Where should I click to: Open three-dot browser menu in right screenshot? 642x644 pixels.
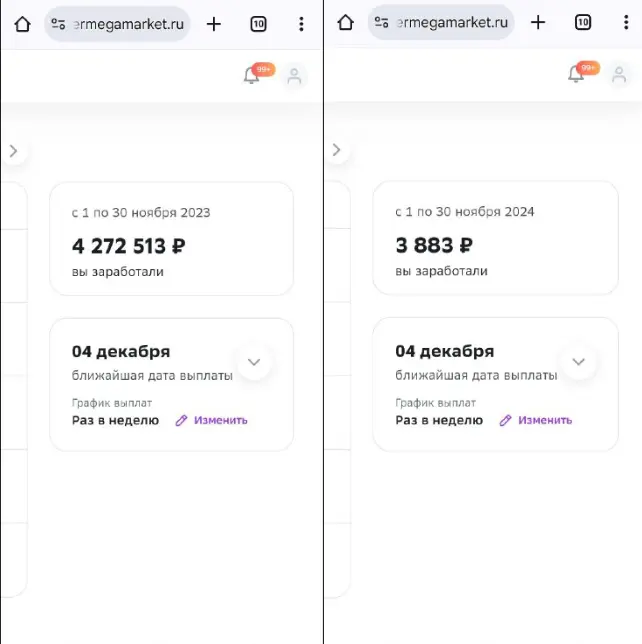(626, 23)
